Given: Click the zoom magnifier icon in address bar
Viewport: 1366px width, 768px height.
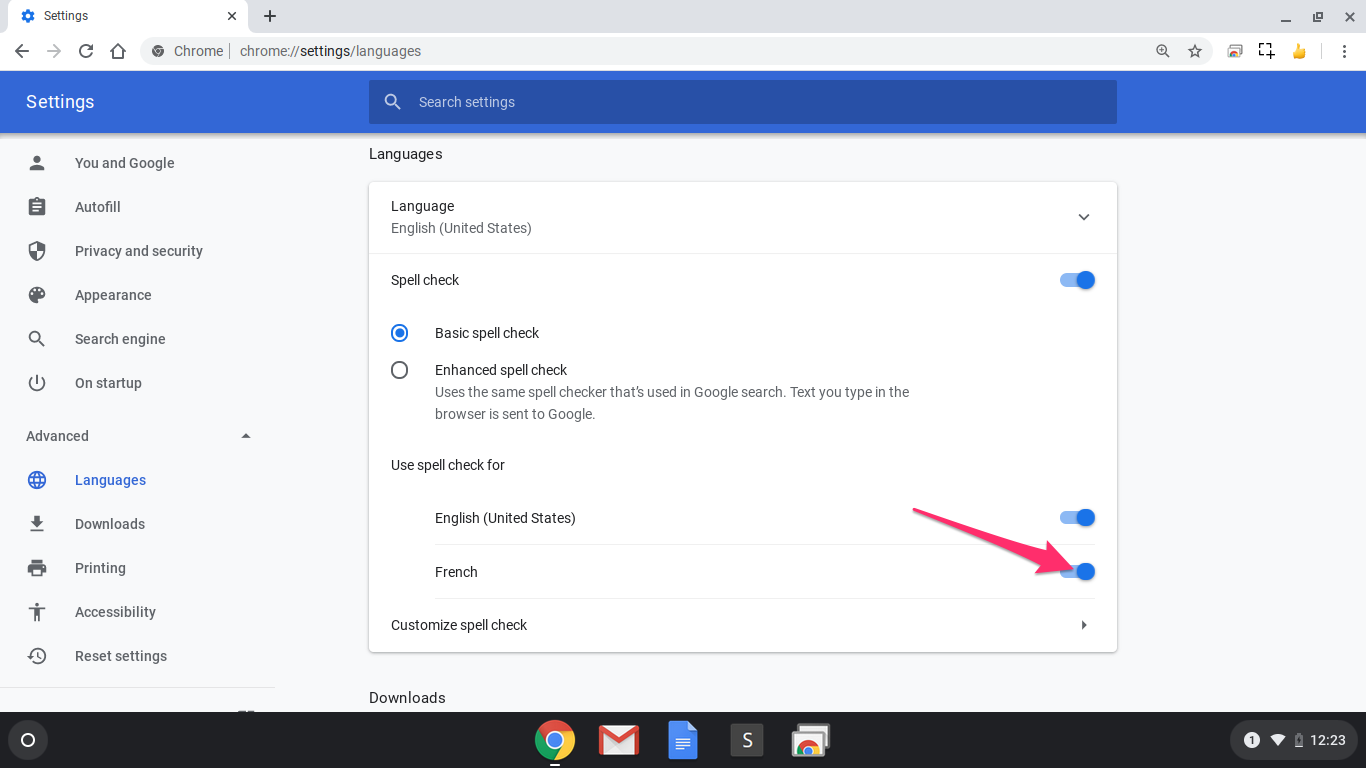Looking at the screenshot, I should tap(1163, 51).
